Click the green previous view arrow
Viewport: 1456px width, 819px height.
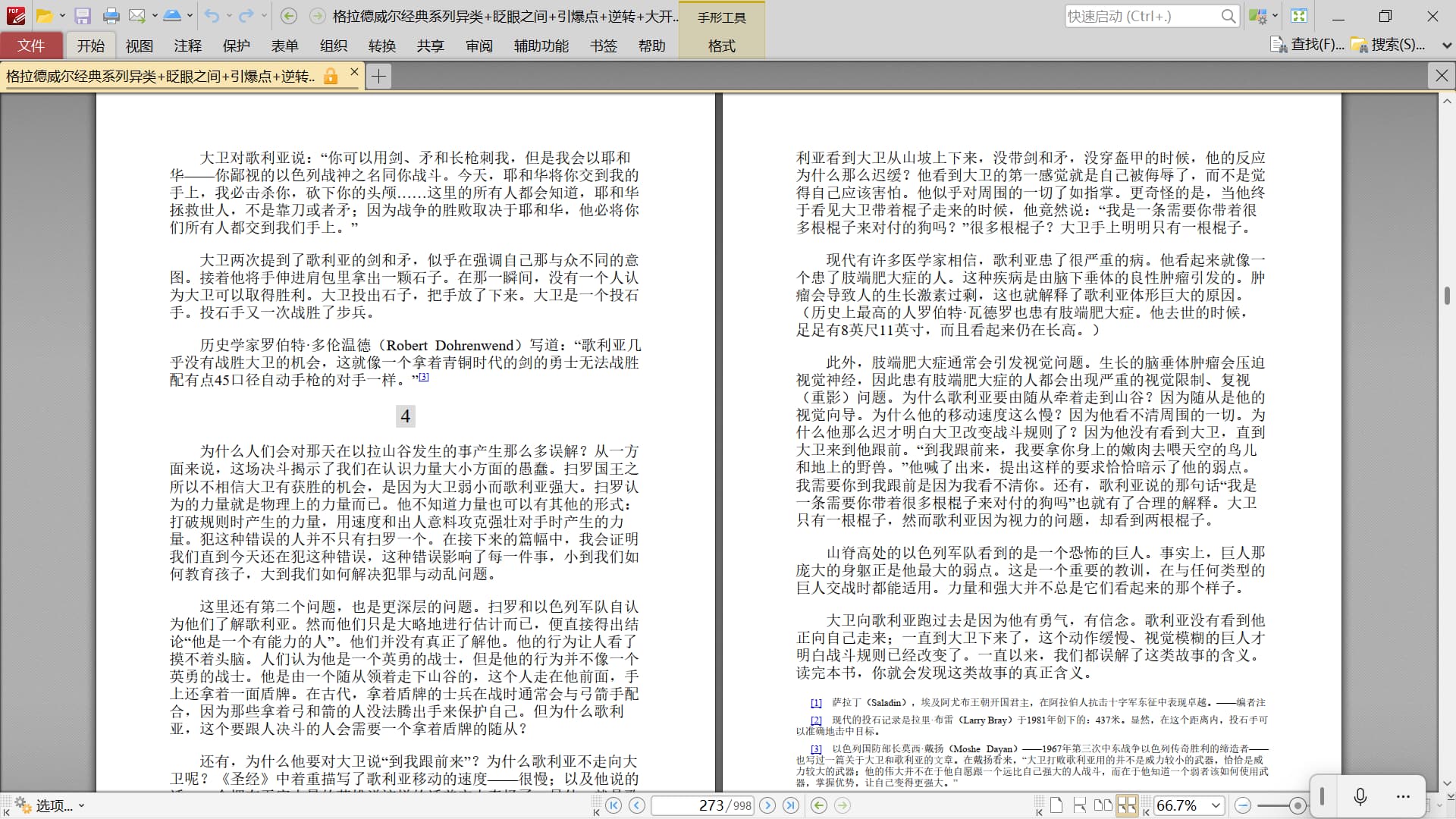[x=818, y=805]
